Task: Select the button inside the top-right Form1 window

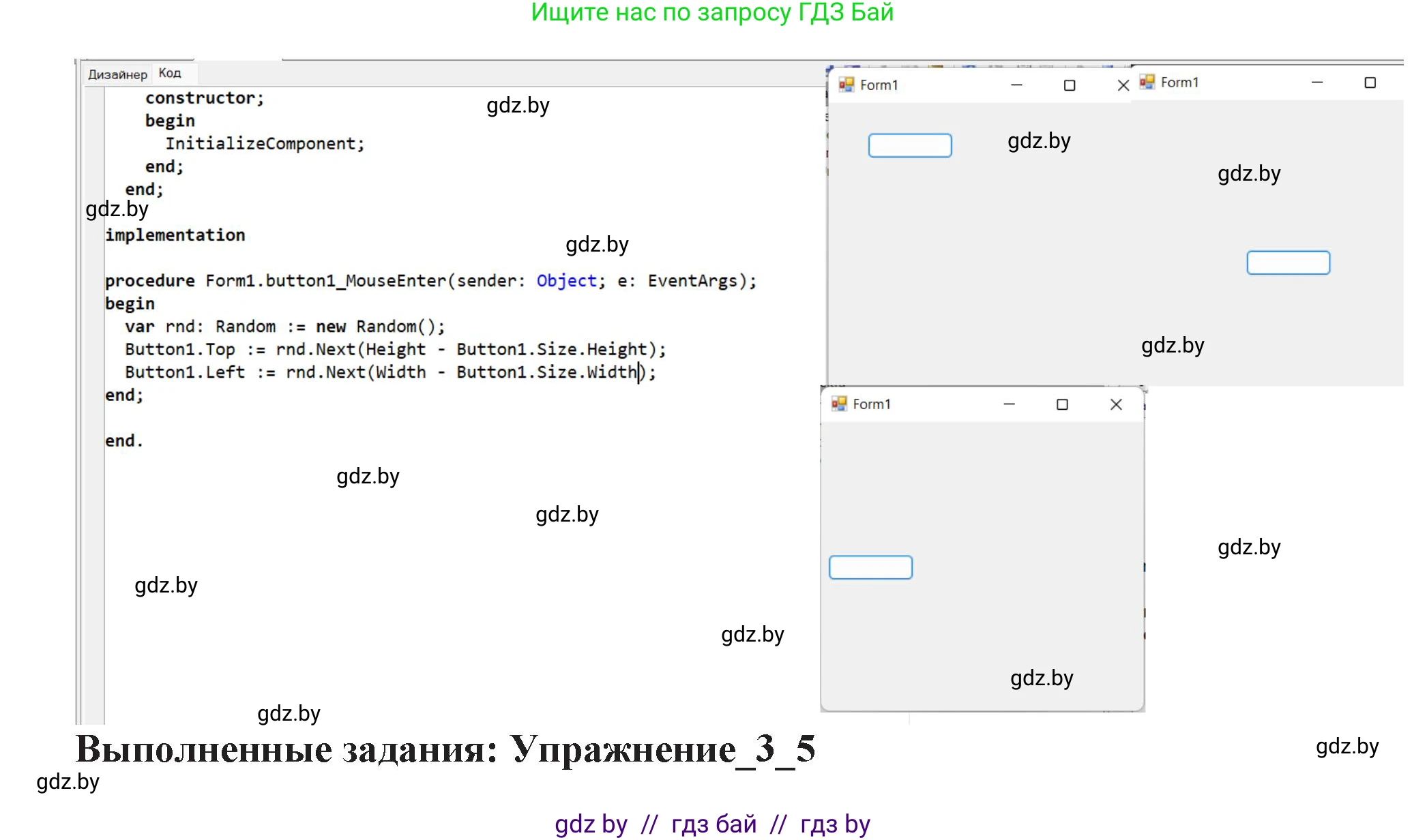Action: click(x=1288, y=262)
